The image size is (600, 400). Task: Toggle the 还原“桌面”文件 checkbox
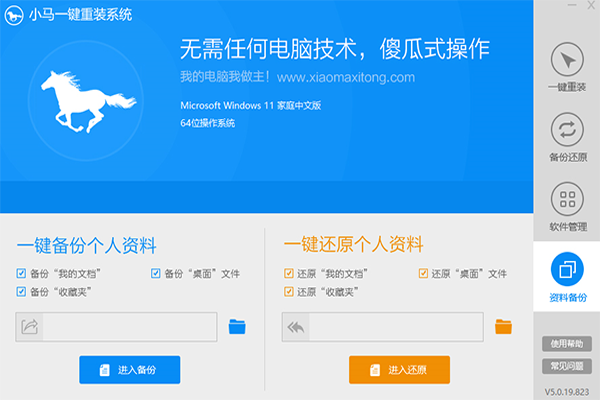coord(423,273)
